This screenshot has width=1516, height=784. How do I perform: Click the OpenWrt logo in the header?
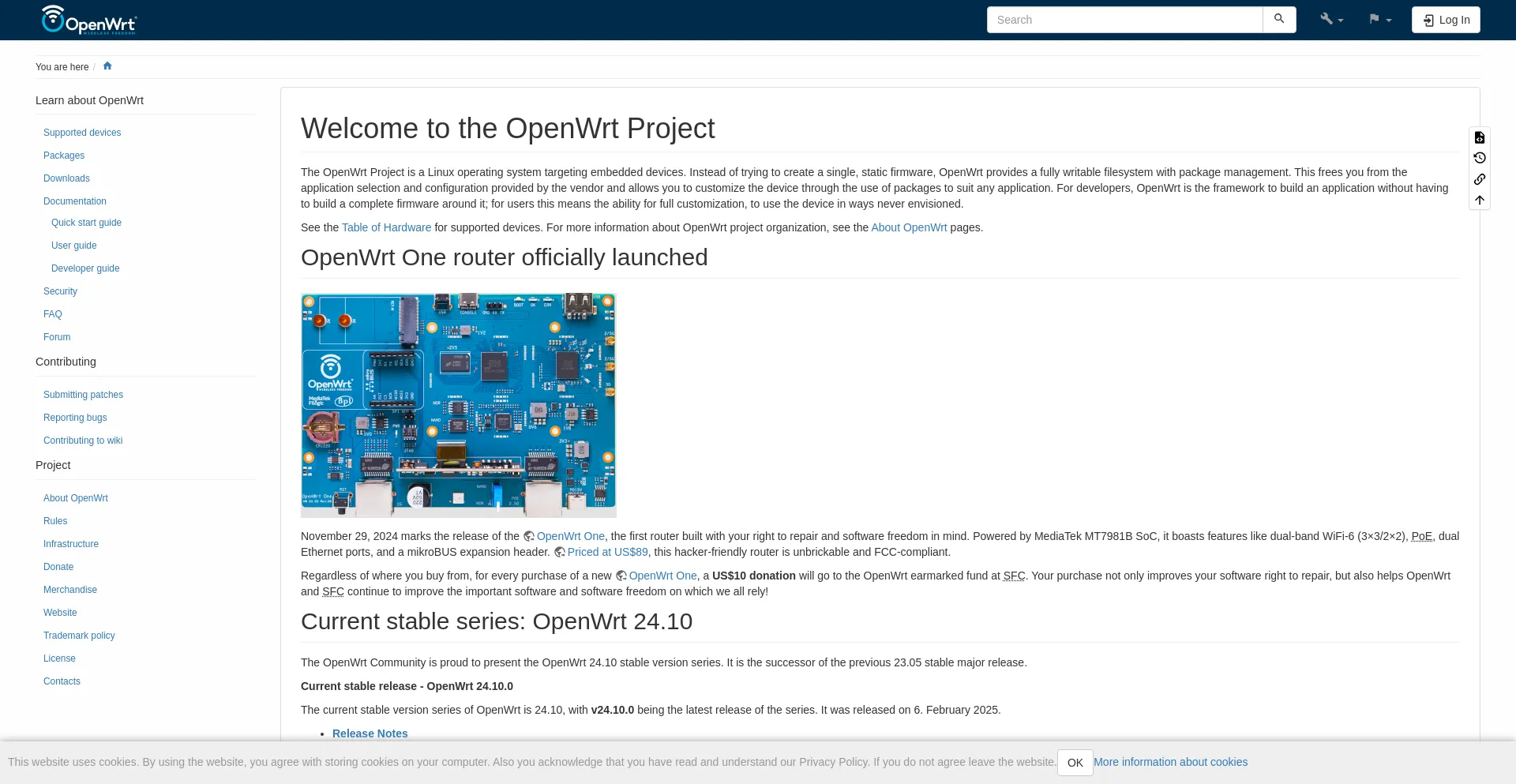pos(89,20)
